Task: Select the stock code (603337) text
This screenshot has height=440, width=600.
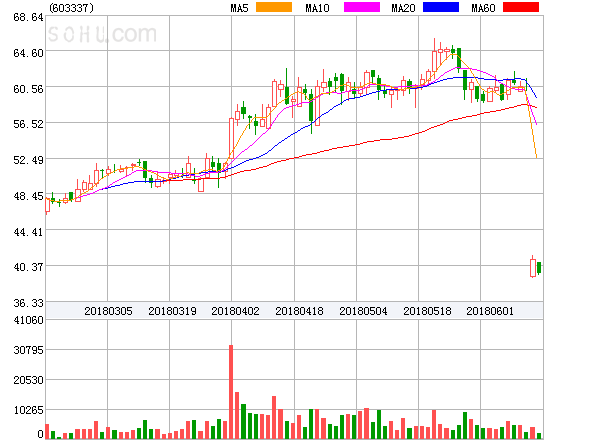Action: [x=72, y=8]
